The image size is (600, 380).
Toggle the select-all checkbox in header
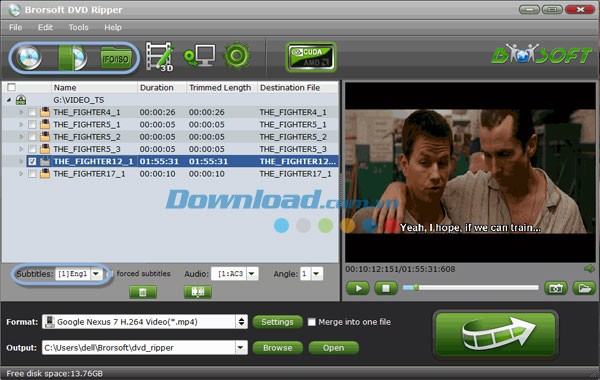[x=11, y=87]
